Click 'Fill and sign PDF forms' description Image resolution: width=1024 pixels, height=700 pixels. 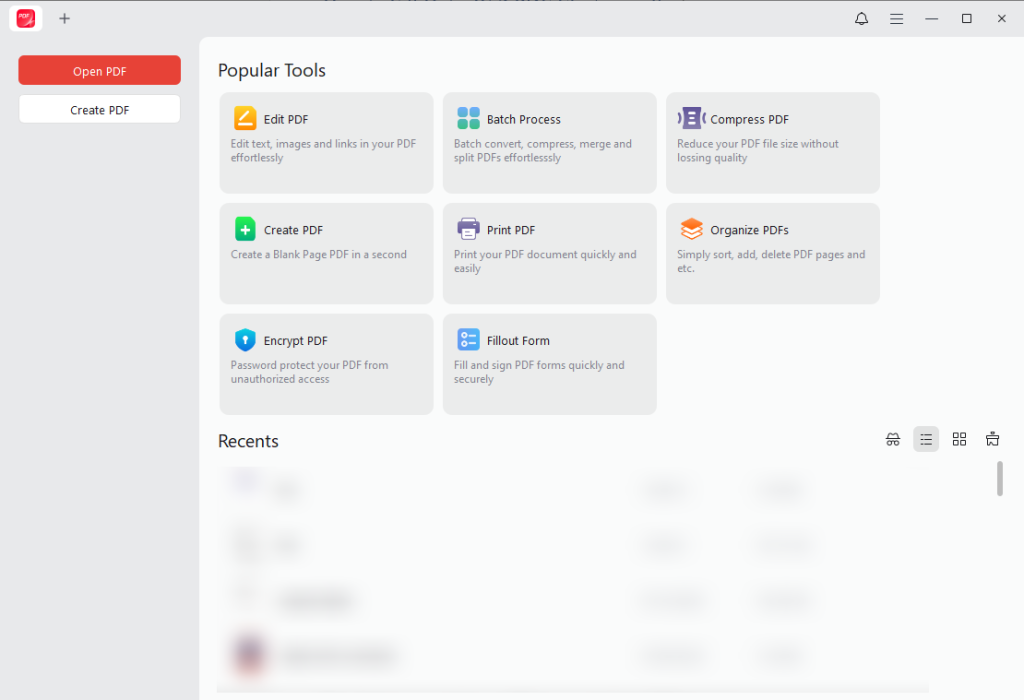pyautogui.click(x=539, y=372)
